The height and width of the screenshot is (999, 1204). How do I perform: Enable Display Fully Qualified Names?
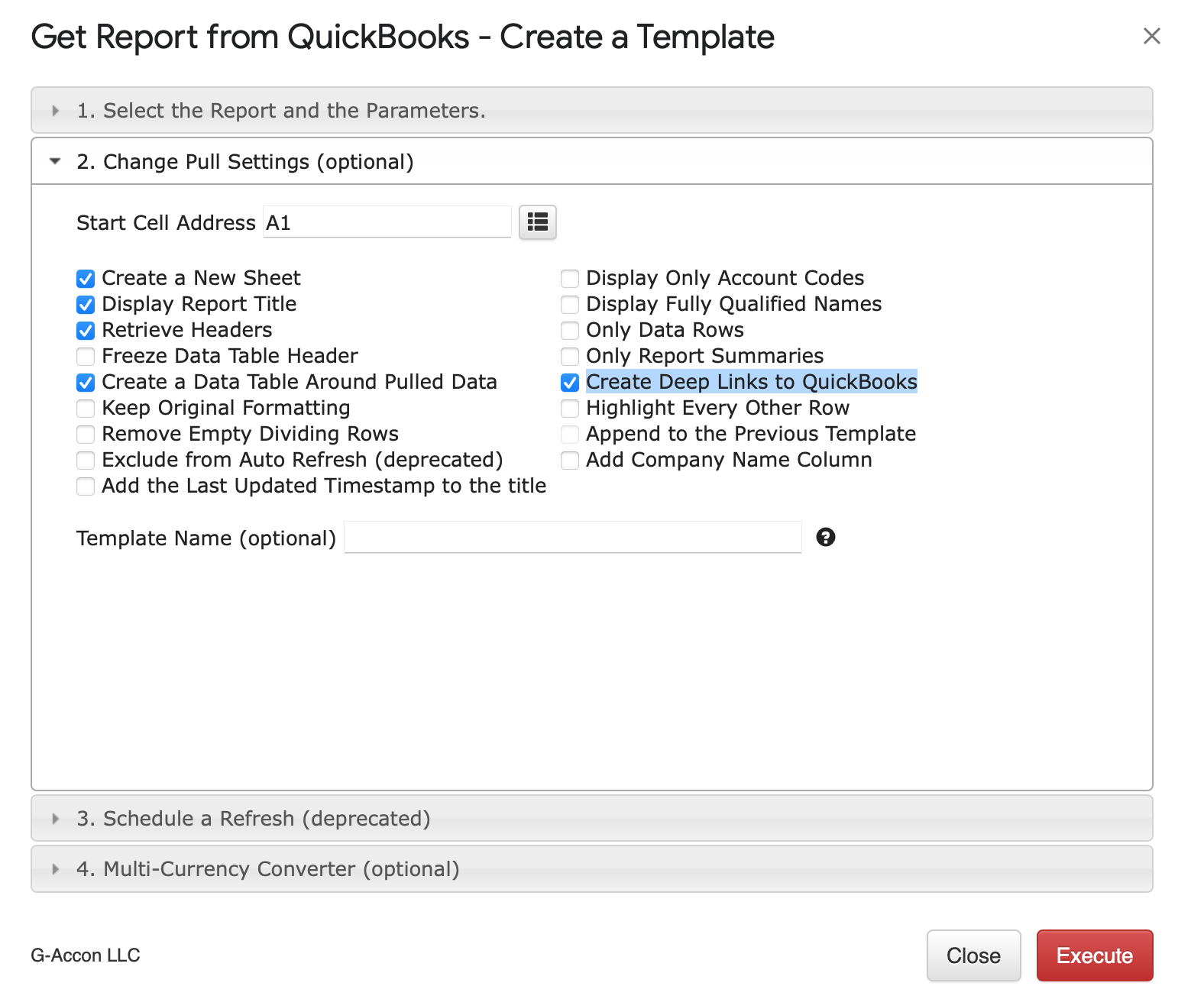(570, 305)
